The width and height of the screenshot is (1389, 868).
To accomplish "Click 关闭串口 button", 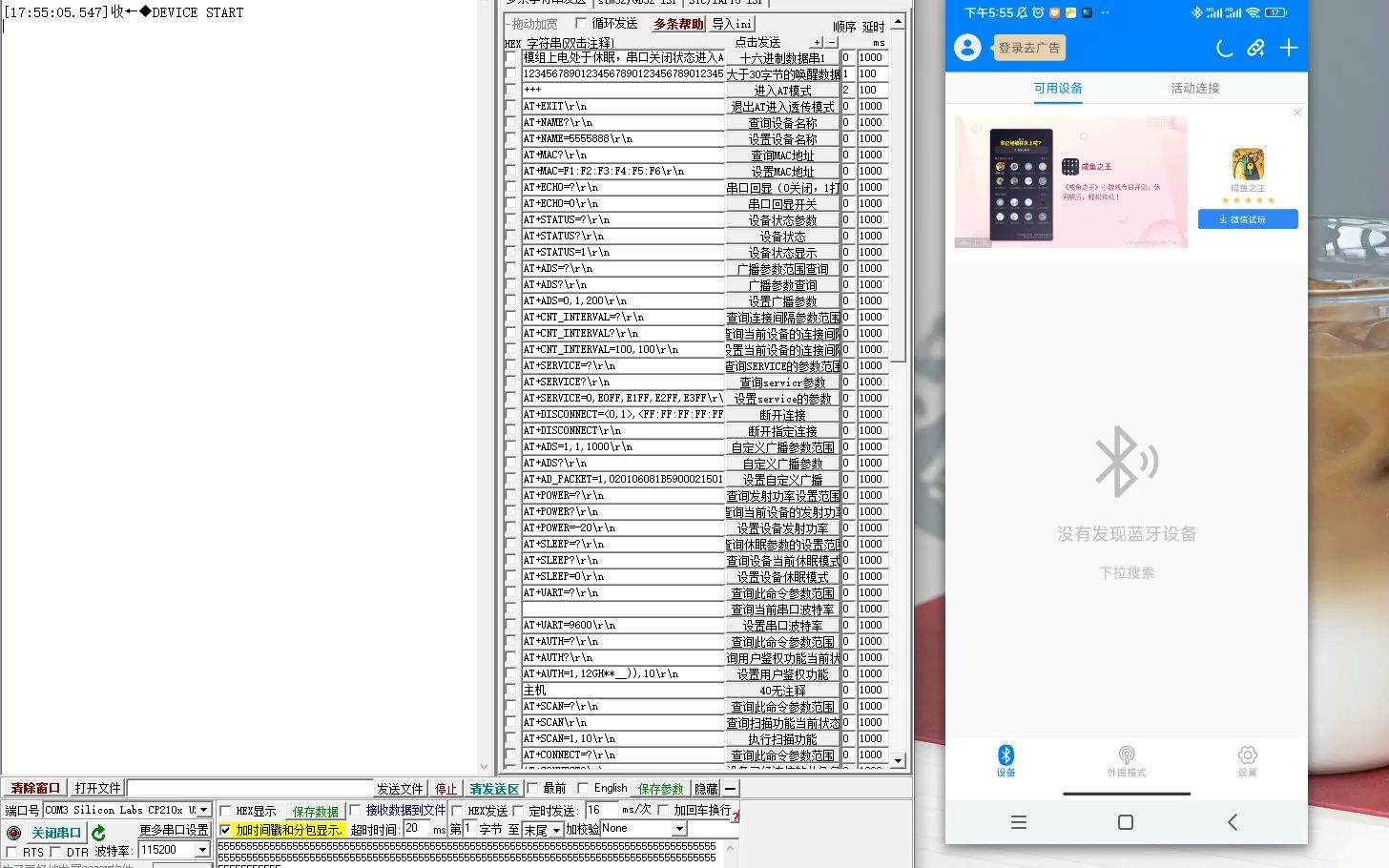I will [x=56, y=833].
